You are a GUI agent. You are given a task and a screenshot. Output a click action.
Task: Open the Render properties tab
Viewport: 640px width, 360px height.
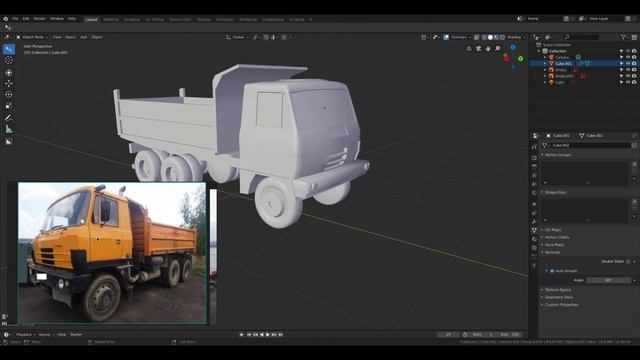pos(534,158)
